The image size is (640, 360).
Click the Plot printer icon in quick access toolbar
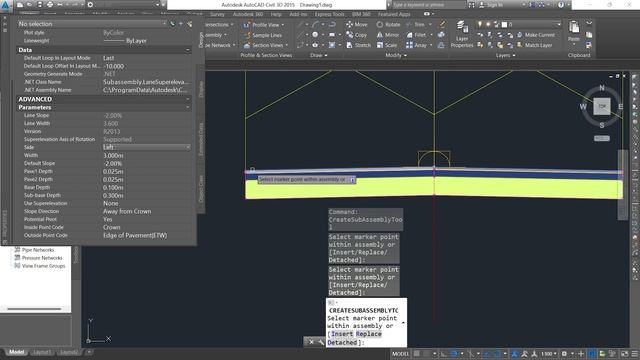pyautogui.click(x=50, y=5)
